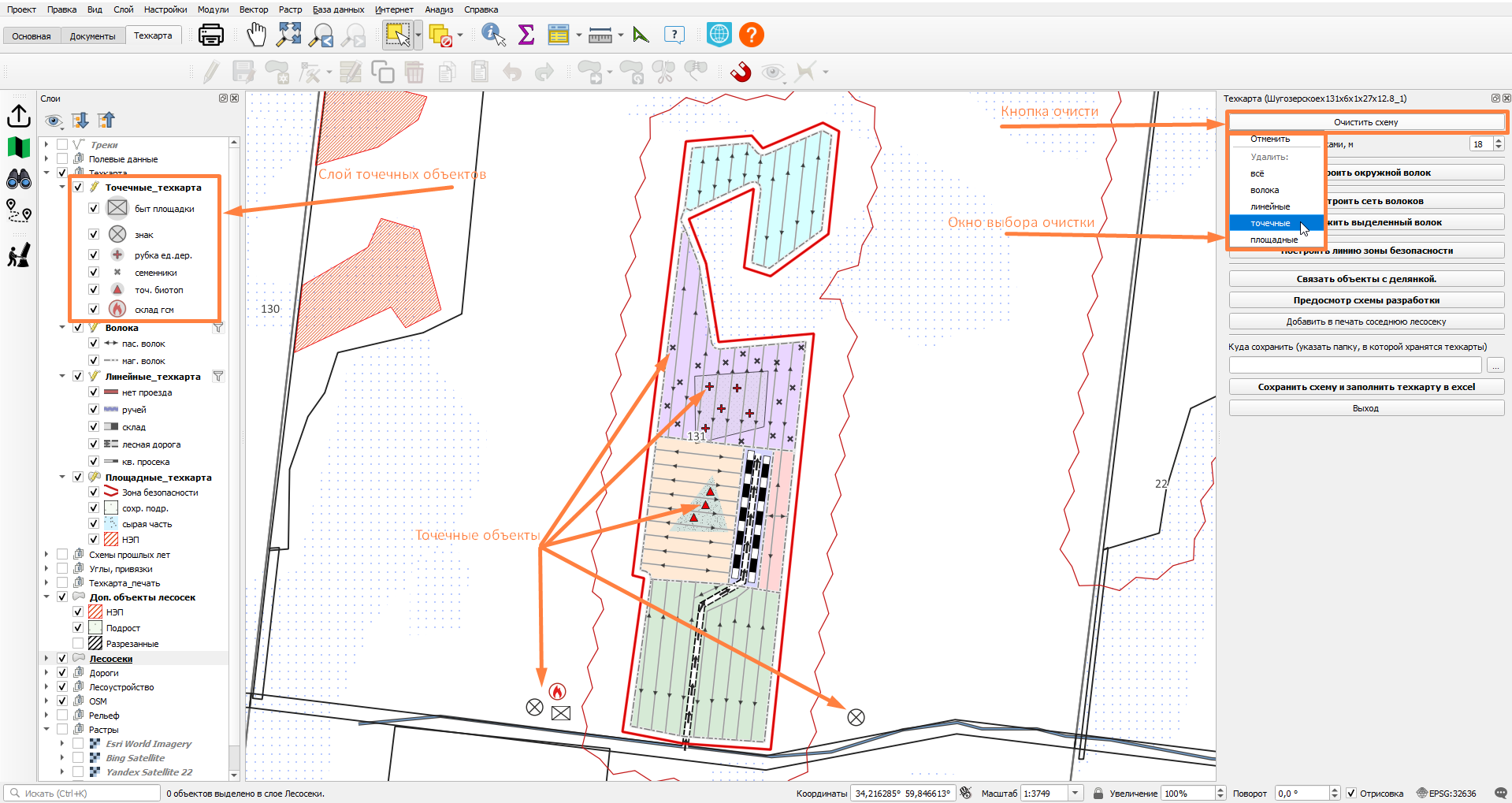Expand the 'Дороги' layer group
The width and height of the screenshot is (1512, 803).
pyautogui.click(x=46, y=673)
